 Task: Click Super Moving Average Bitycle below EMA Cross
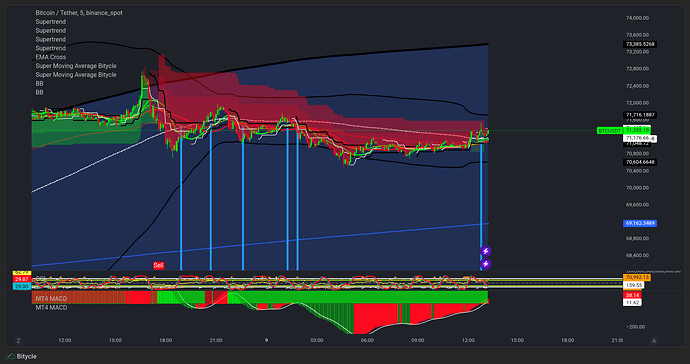tap(76, 66)
